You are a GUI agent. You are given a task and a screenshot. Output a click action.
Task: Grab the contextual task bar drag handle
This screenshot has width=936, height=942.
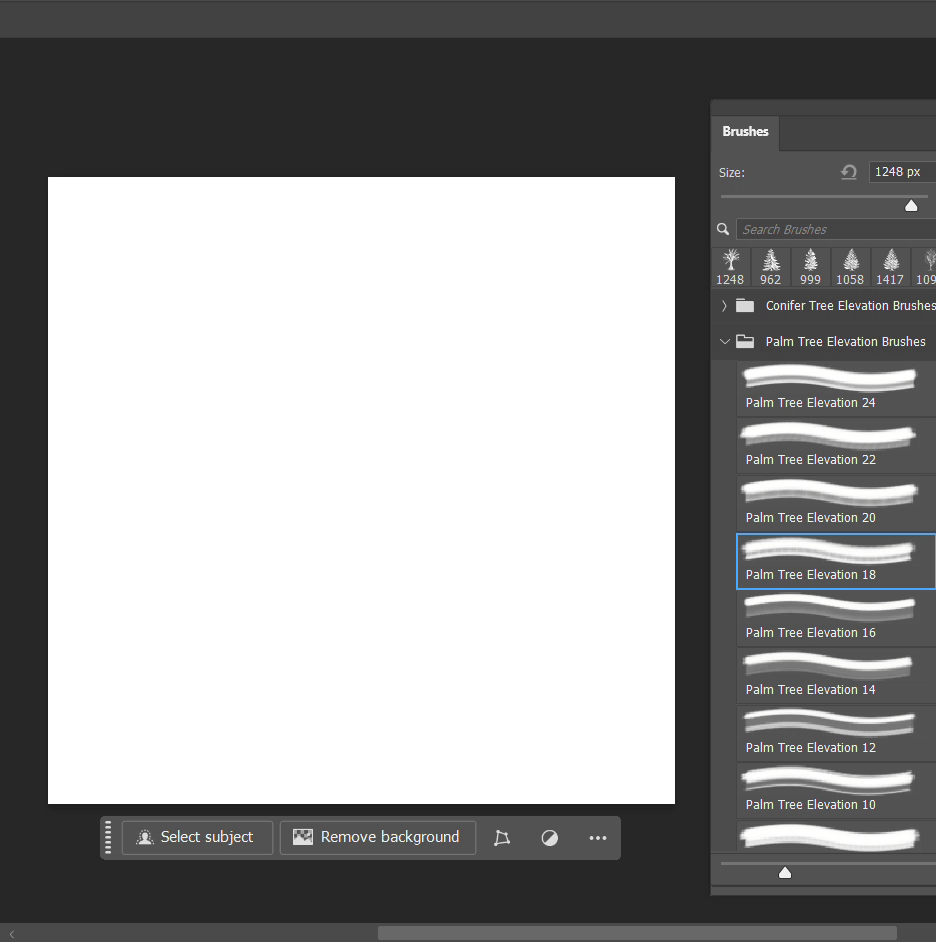coord(108,837)
